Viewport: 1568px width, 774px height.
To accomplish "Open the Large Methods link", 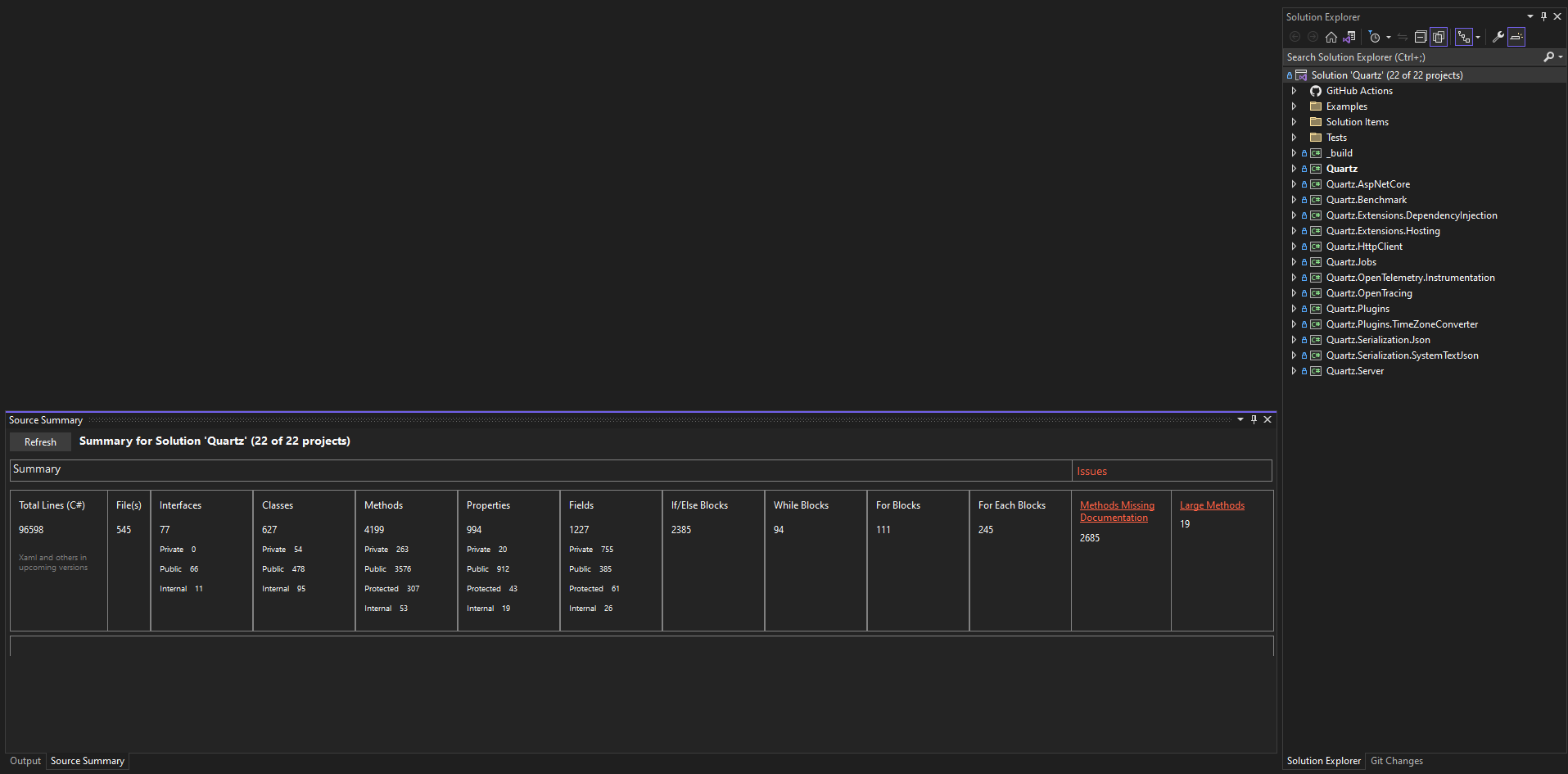I will click(x=1212, y=505).
